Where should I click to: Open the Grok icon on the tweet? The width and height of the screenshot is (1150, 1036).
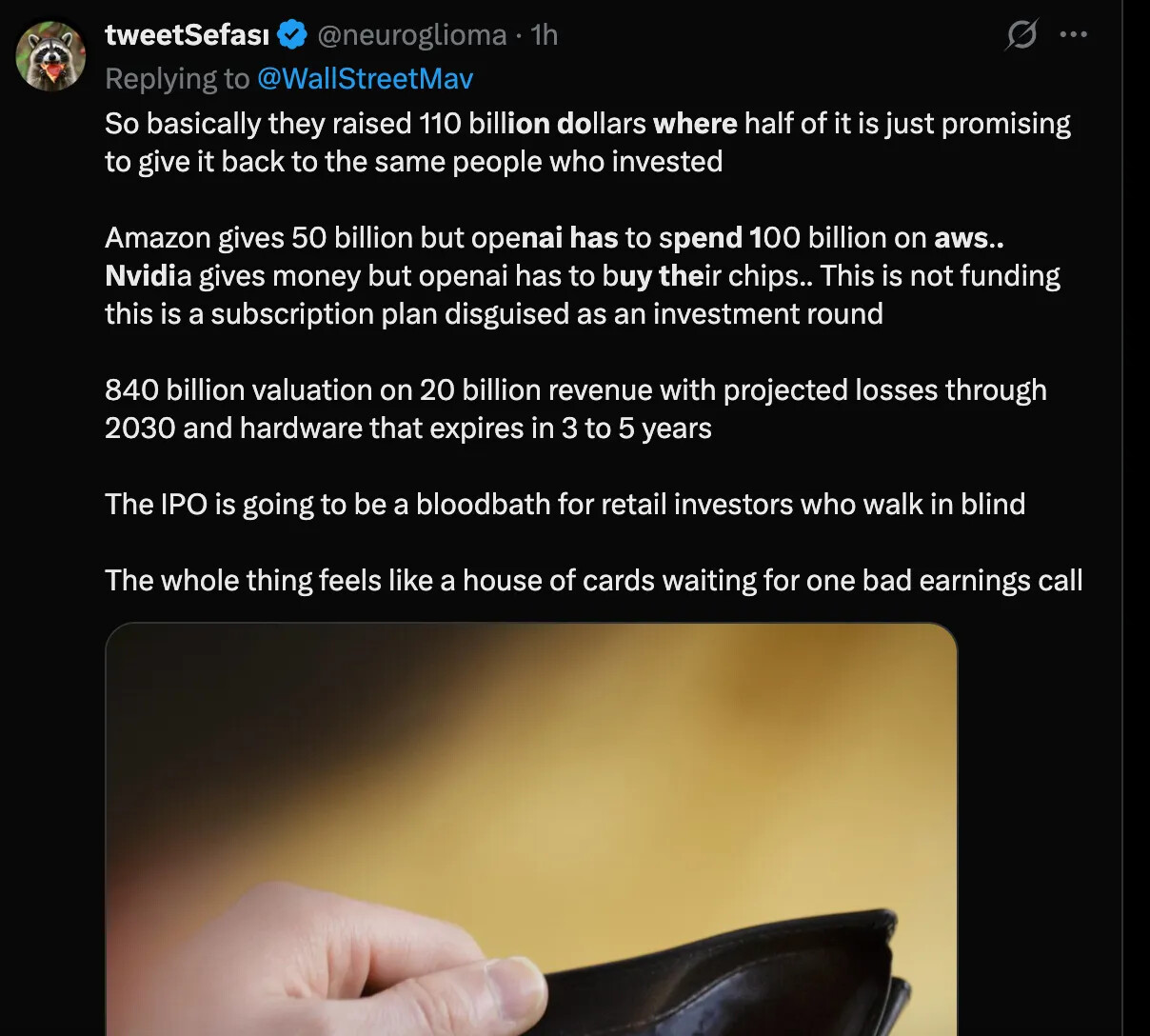[x=1021, y=36]
